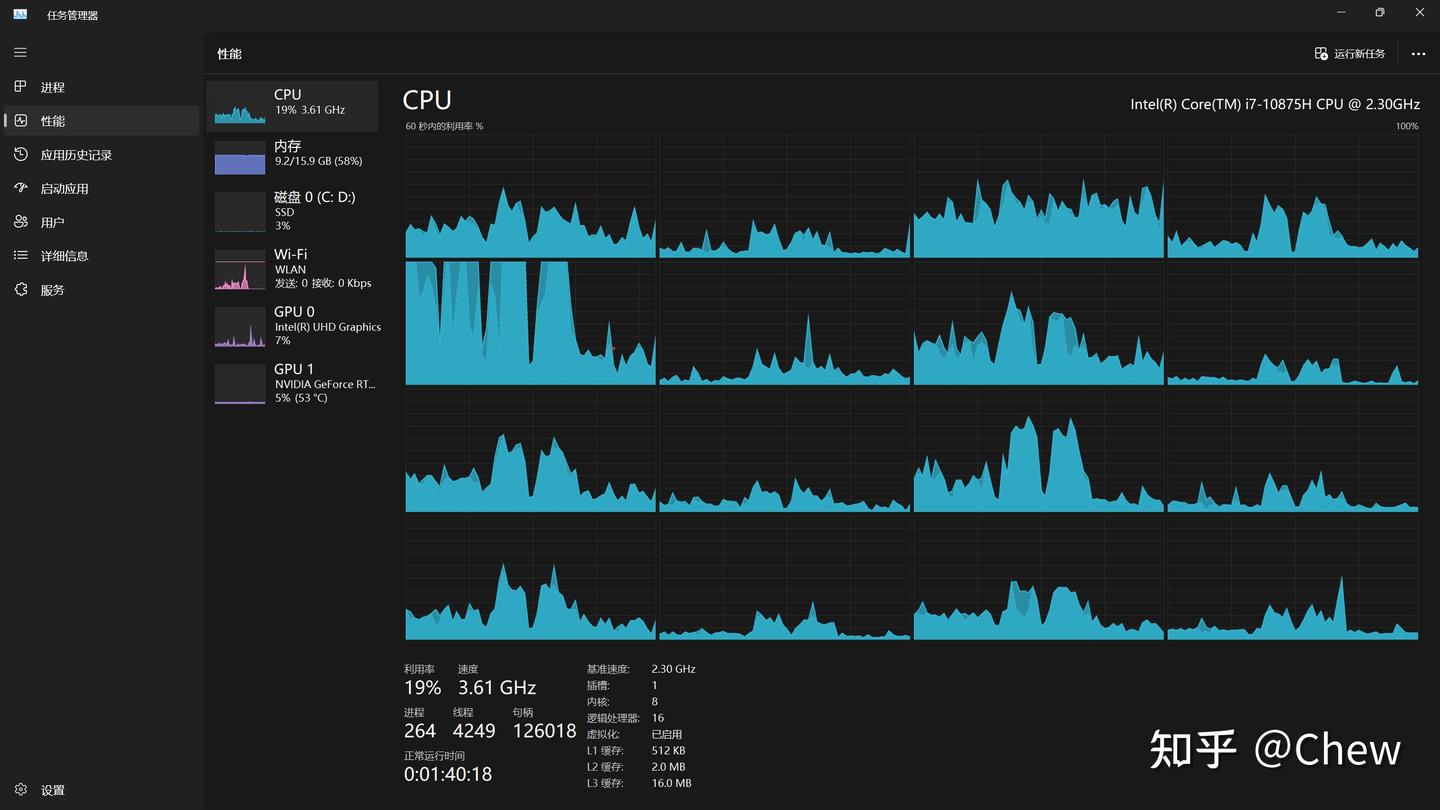Open the ellipsis (...) more options menu
This screenshot has height=810, width=1440.
coord(1418,53)
